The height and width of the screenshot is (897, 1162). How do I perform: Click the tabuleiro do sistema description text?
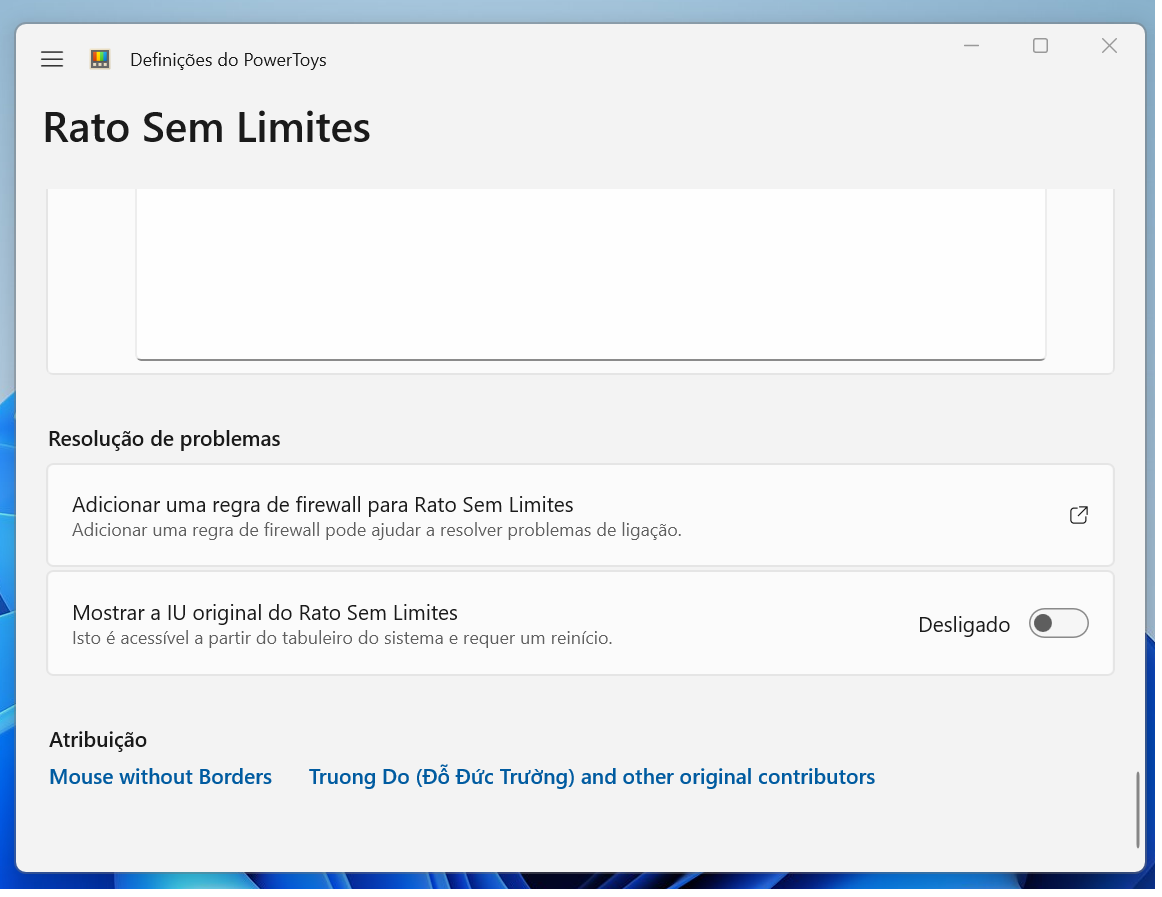tap(342, 638)
